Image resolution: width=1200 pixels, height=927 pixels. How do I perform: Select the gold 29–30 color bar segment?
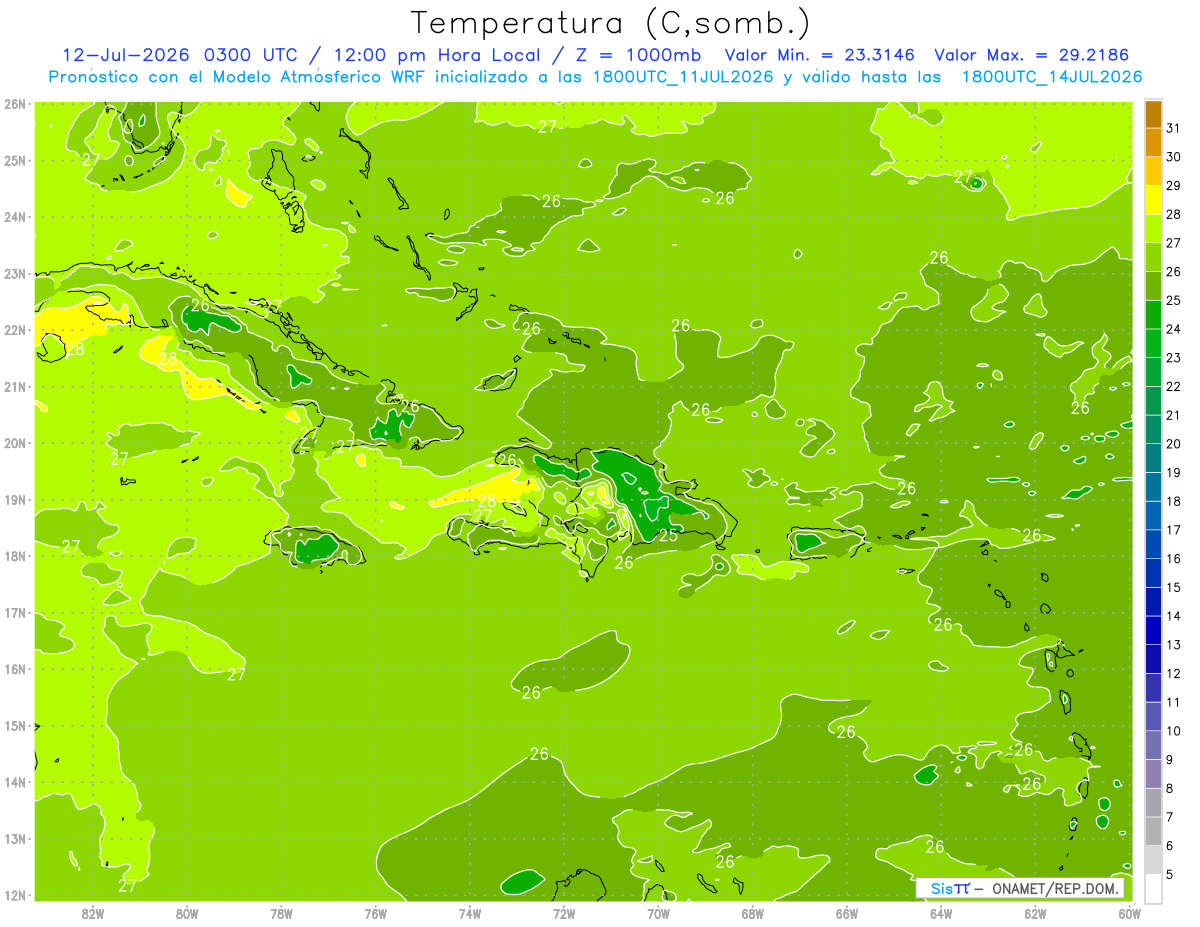1152,171
